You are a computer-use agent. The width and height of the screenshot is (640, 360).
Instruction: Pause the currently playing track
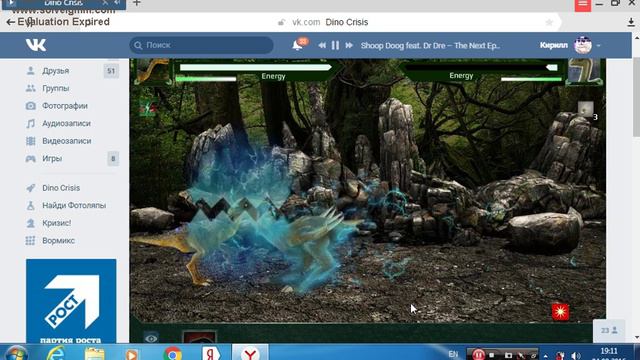point(335,45)
